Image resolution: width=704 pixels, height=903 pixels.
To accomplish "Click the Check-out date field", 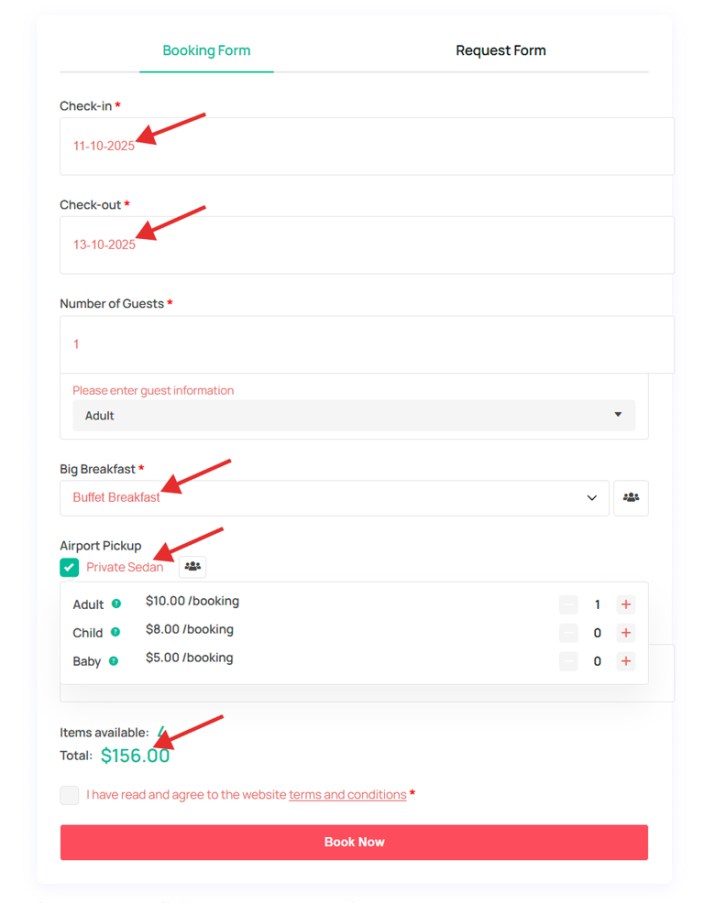I will (366, 245).
